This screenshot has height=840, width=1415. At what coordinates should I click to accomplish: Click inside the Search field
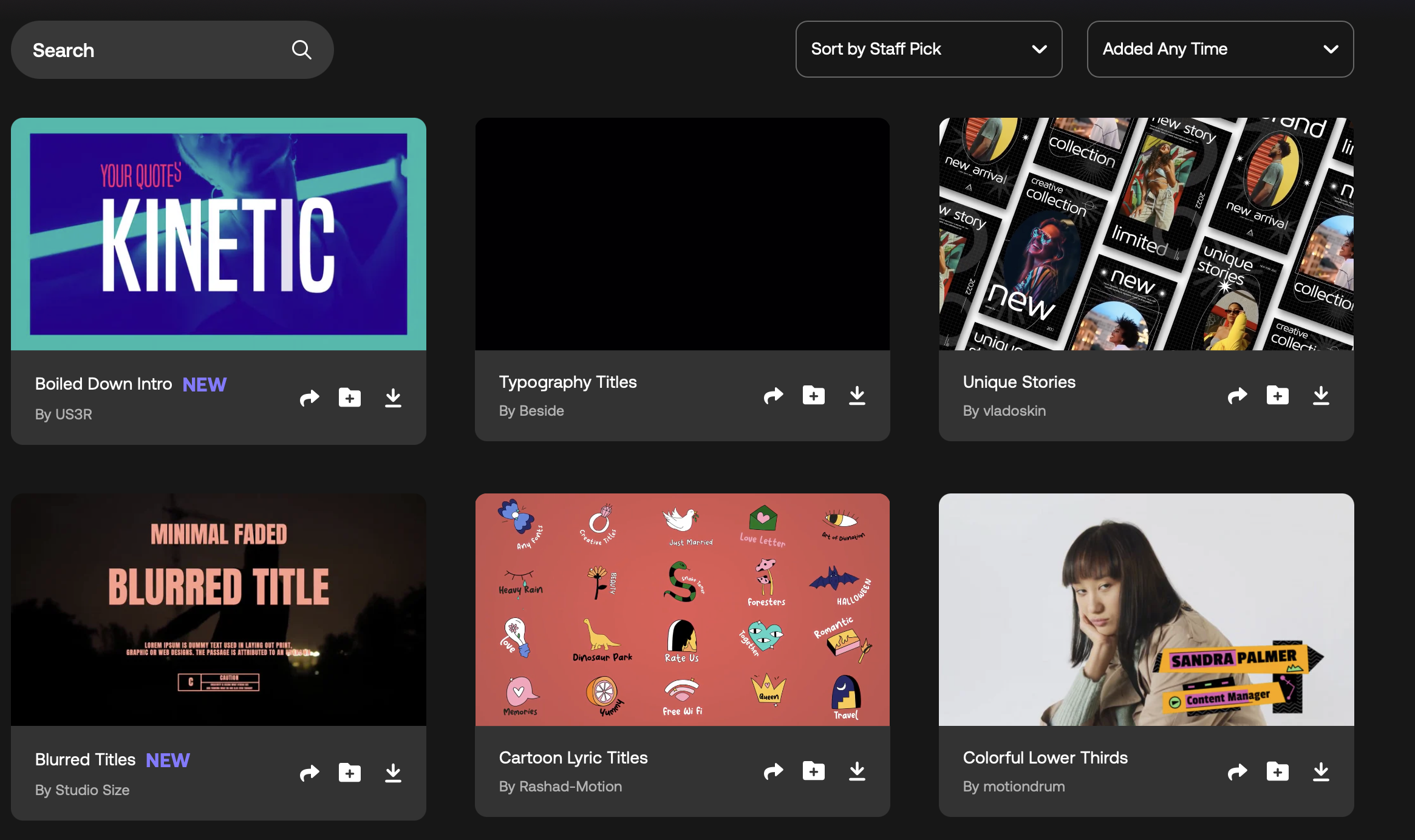coord(152,50)
